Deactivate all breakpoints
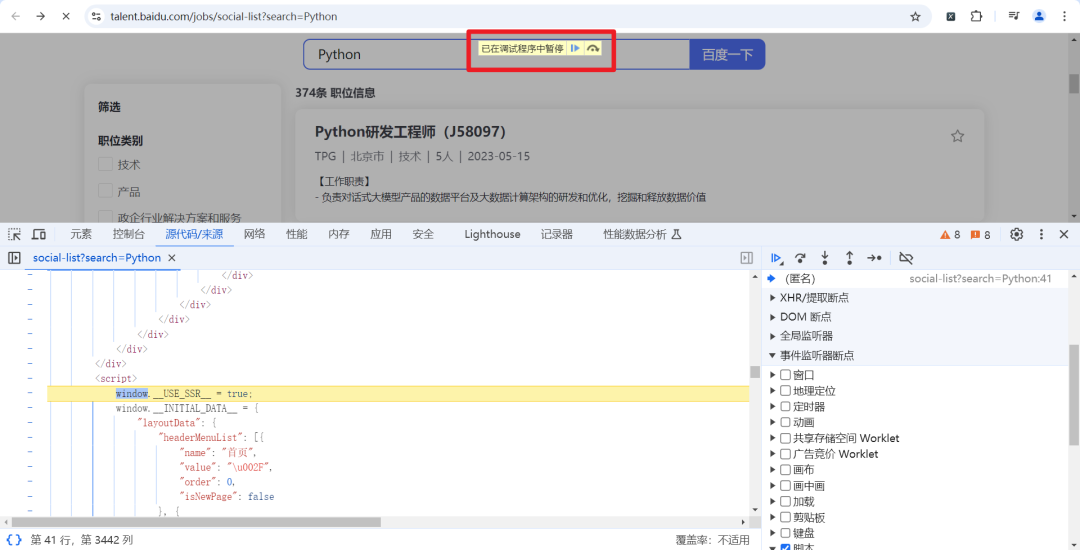The image size is (1080, 550). coord(906,258)
